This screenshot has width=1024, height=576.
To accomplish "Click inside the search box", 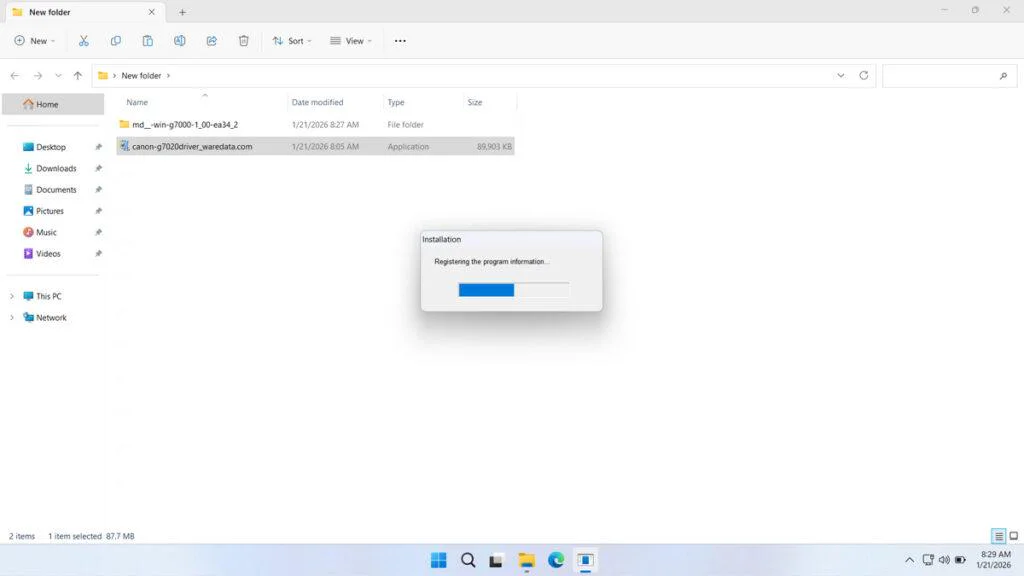I will (945, 75).
